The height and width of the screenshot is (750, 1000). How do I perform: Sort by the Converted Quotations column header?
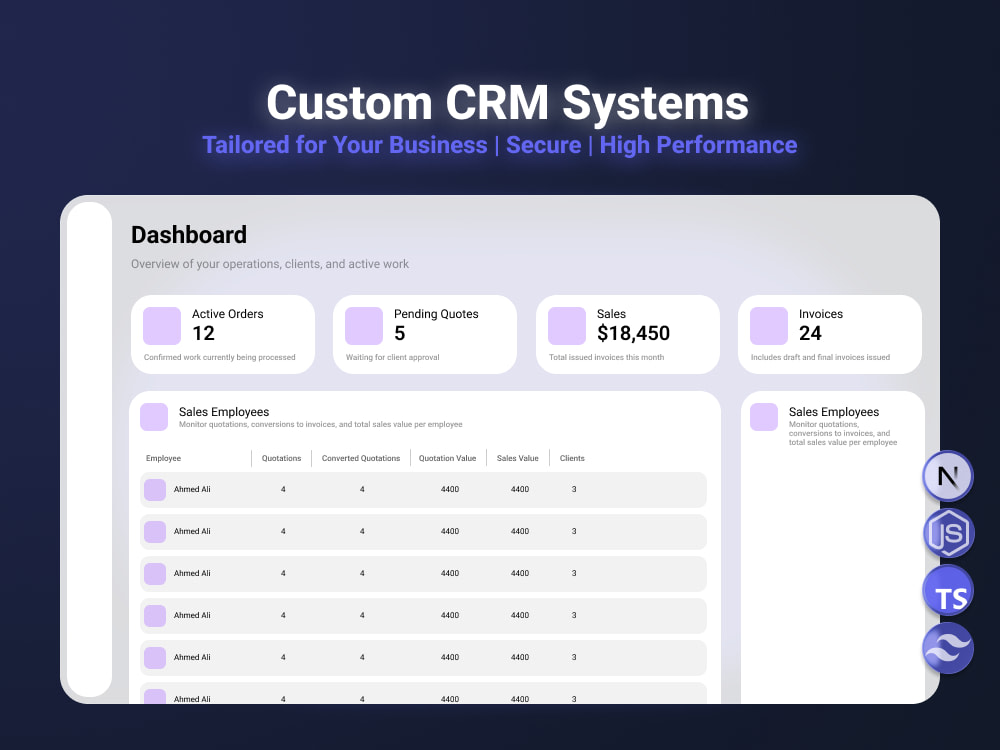tap(361, 458)
